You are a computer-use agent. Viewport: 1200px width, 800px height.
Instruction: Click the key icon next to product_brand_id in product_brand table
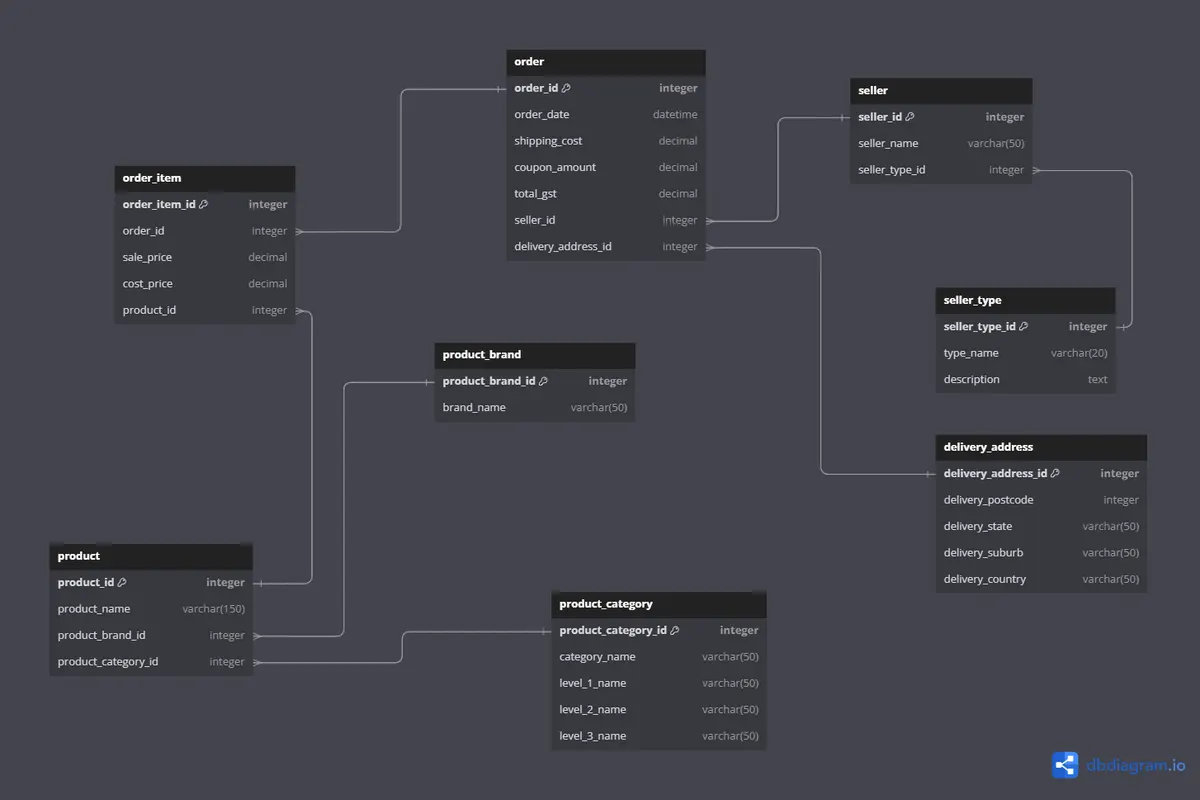coord(544,381)
